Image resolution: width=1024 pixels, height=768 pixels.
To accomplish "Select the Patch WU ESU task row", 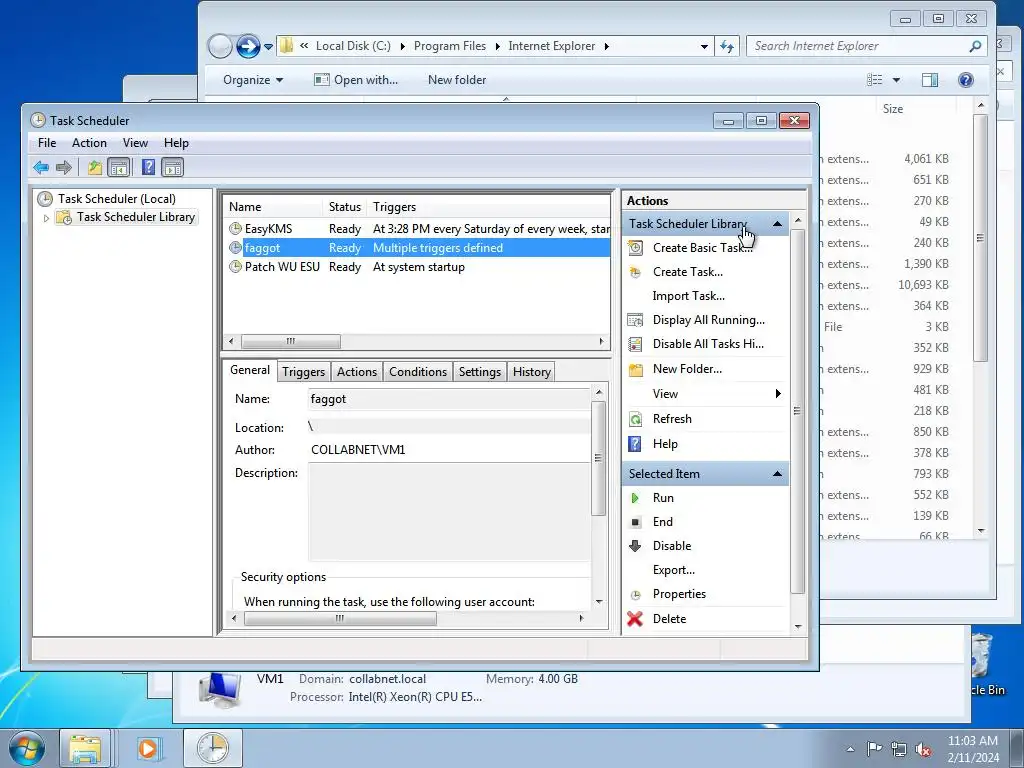I will (x=418, y=266).
